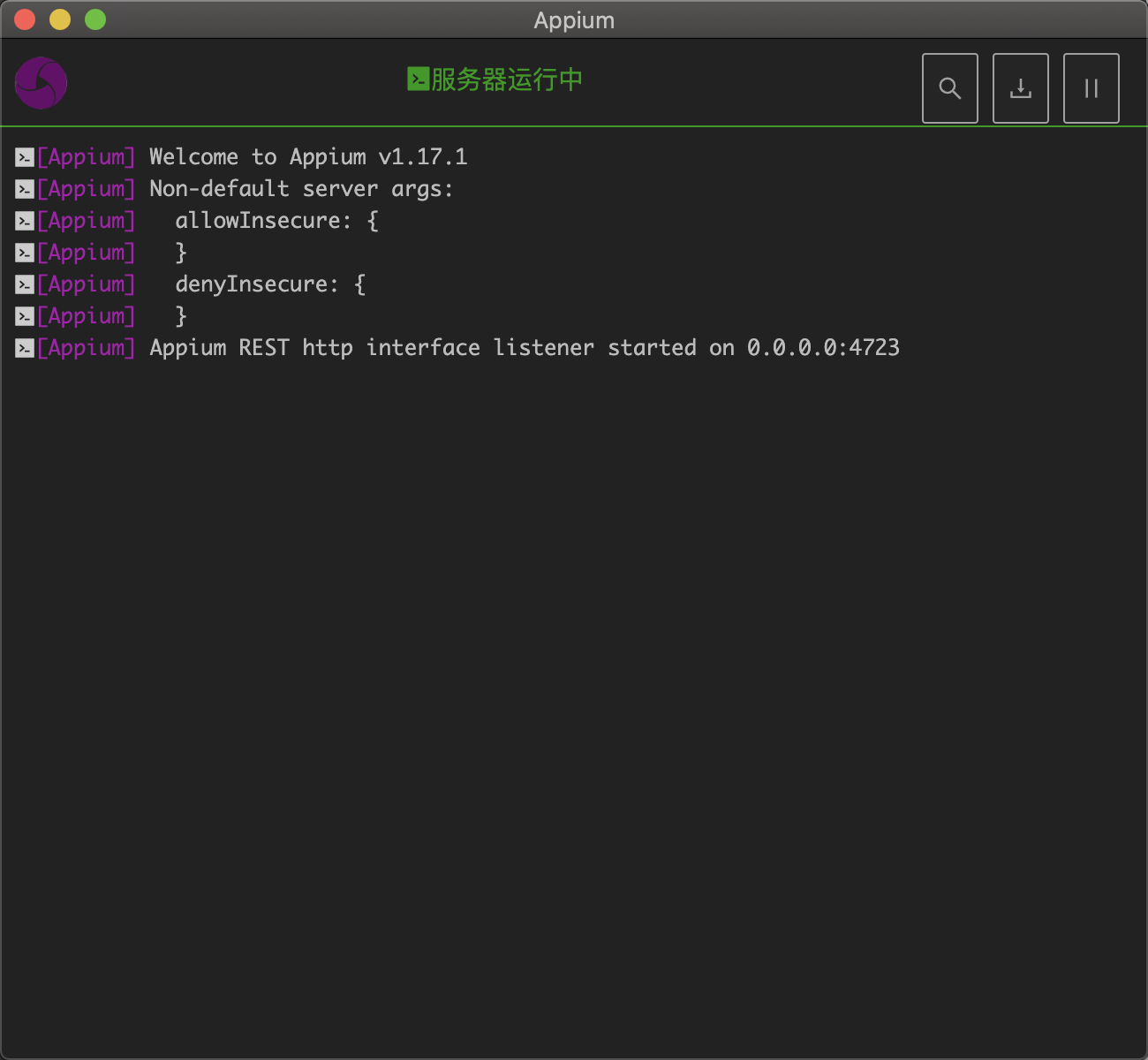Click the [Appium] tag on the Welcome line
This screenshot has width=1148, height=1060.
(x=86, y=157)
